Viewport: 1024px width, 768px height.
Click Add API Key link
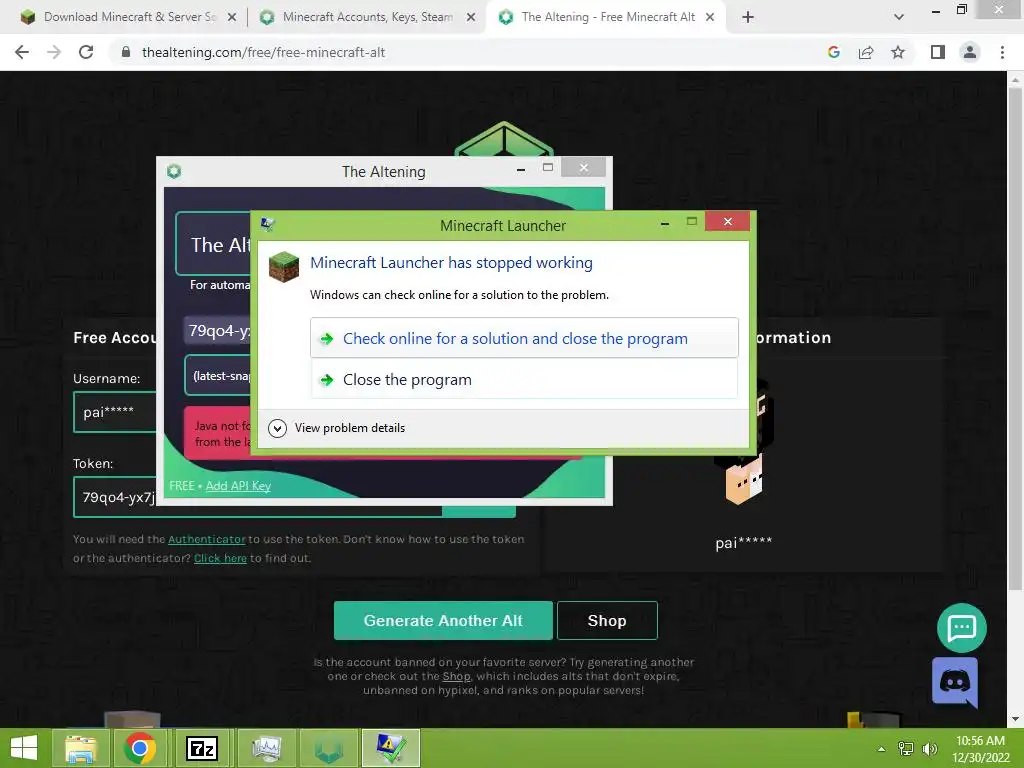238,485
